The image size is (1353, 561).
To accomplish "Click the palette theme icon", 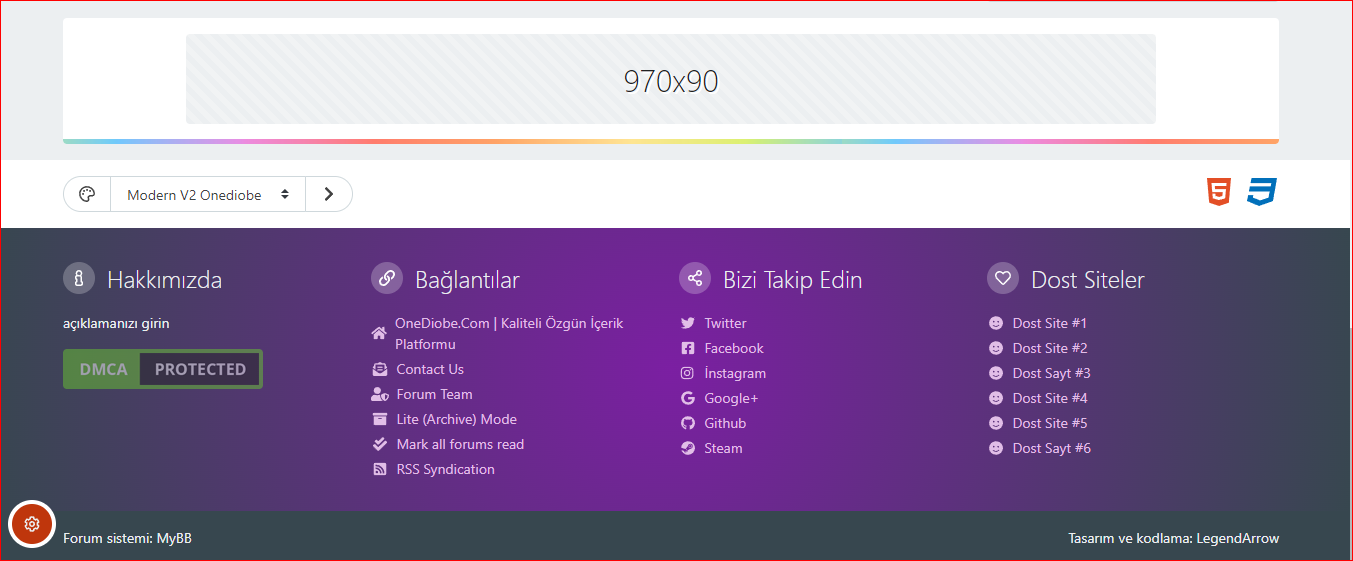I will pyautogui.click(x=87, y=194).
